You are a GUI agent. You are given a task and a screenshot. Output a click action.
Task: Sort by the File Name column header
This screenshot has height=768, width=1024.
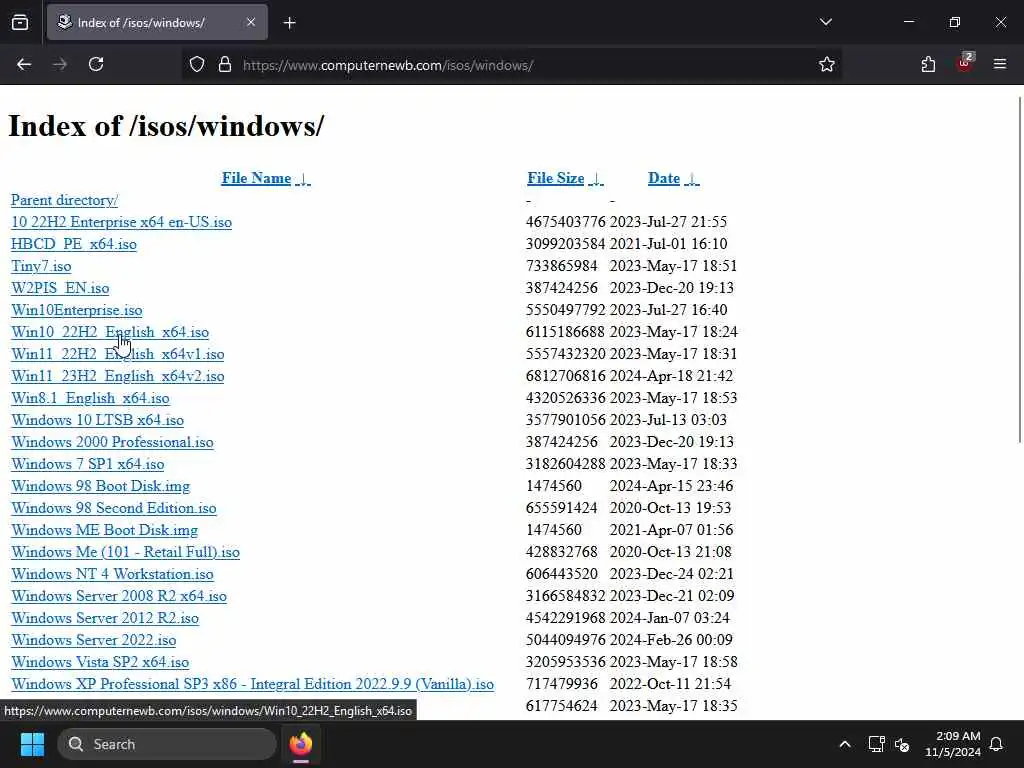pos(256,178)
